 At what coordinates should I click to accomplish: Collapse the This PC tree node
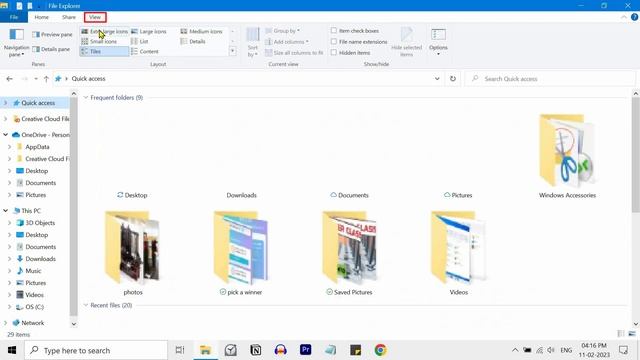[5, 211]
